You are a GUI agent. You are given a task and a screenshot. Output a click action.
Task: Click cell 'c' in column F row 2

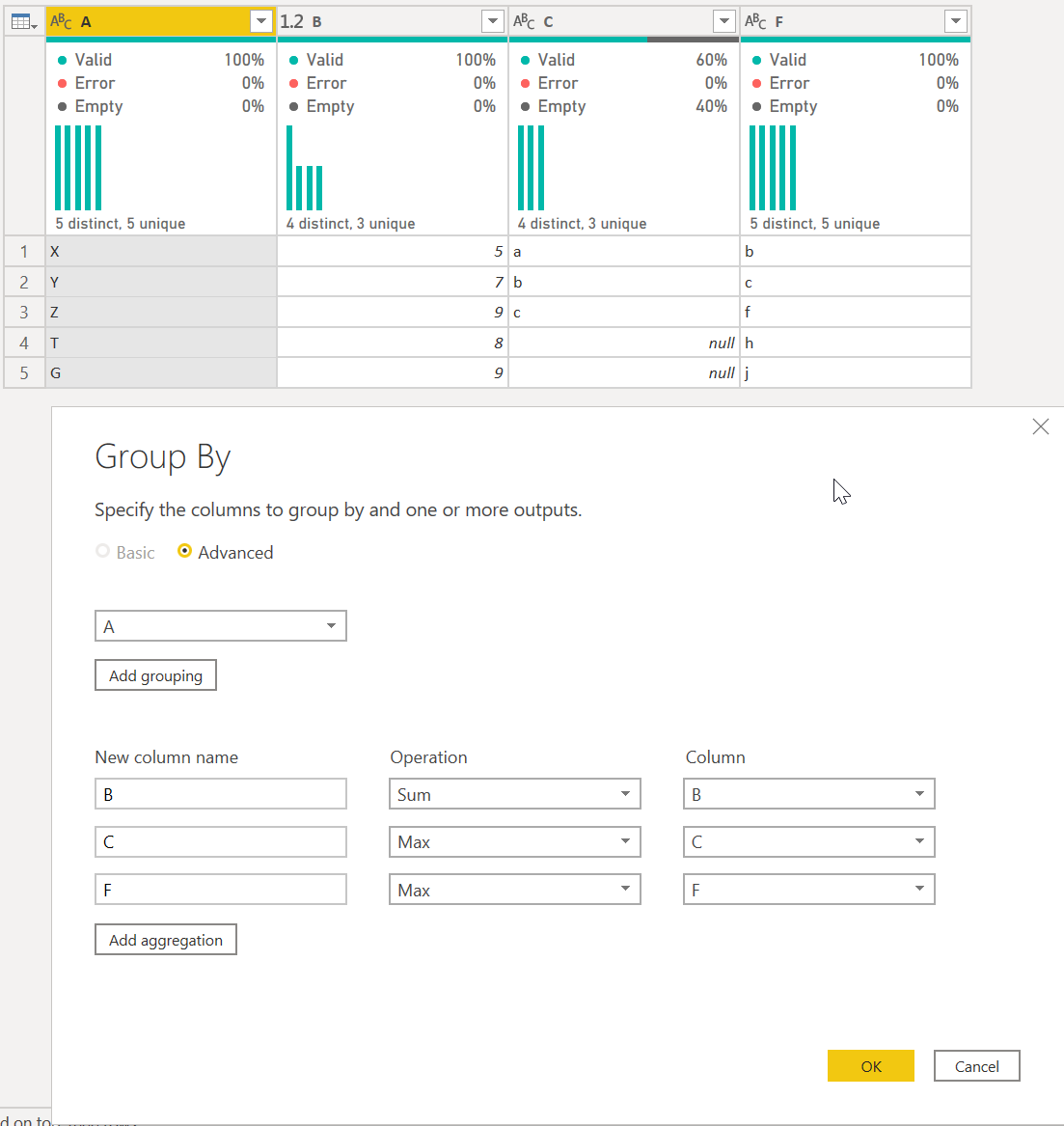click(x=856, y=282)
